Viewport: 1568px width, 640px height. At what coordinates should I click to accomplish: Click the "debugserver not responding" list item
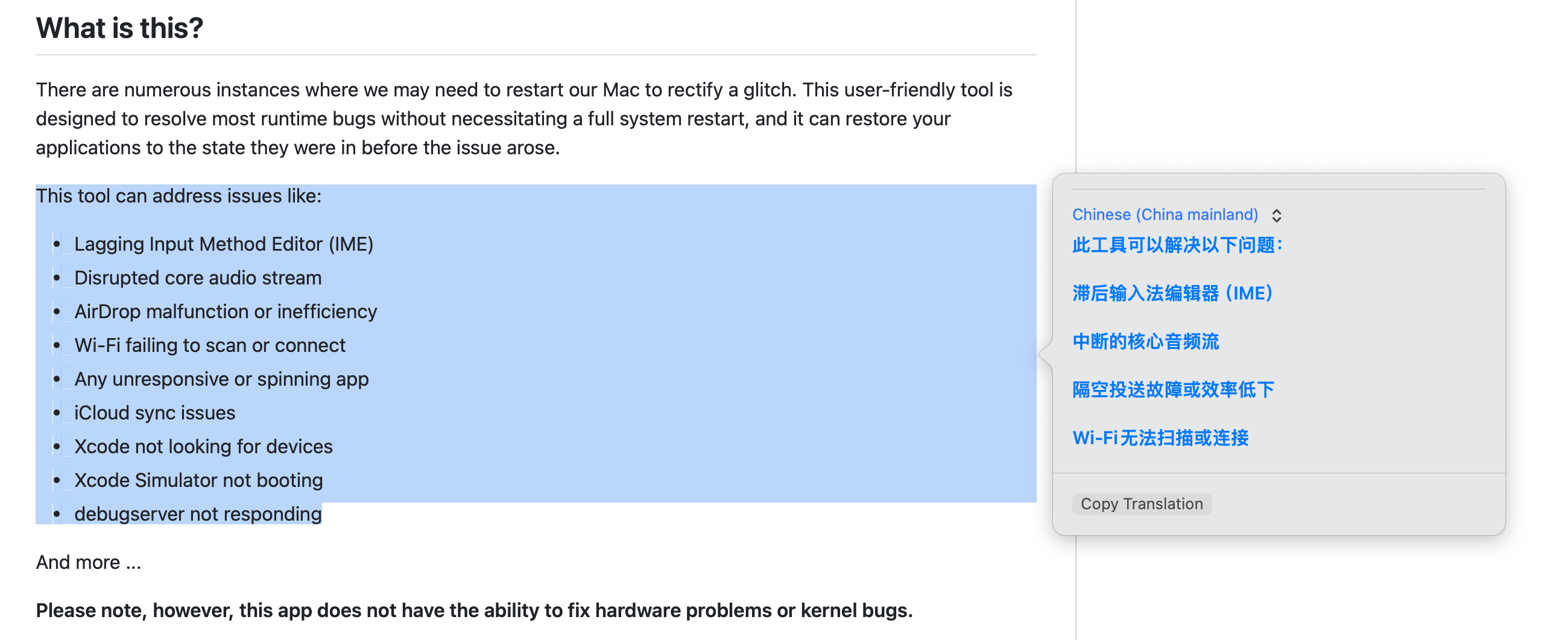(x=198, y=514)
